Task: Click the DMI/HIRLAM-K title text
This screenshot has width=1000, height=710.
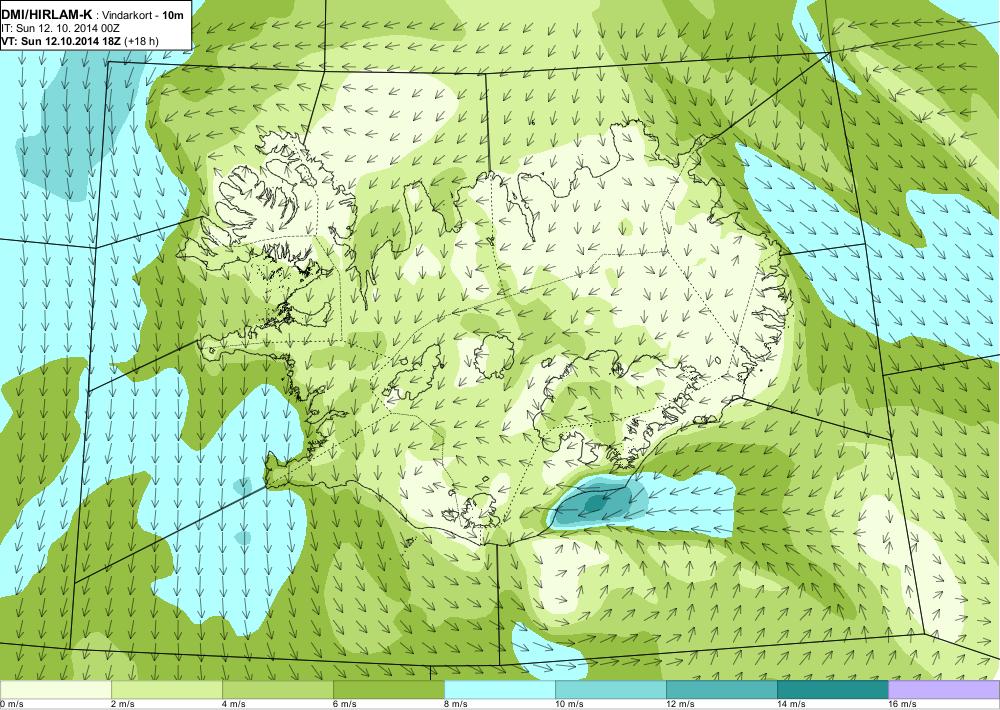Action: pyautogui.click(x=47, y=16)
